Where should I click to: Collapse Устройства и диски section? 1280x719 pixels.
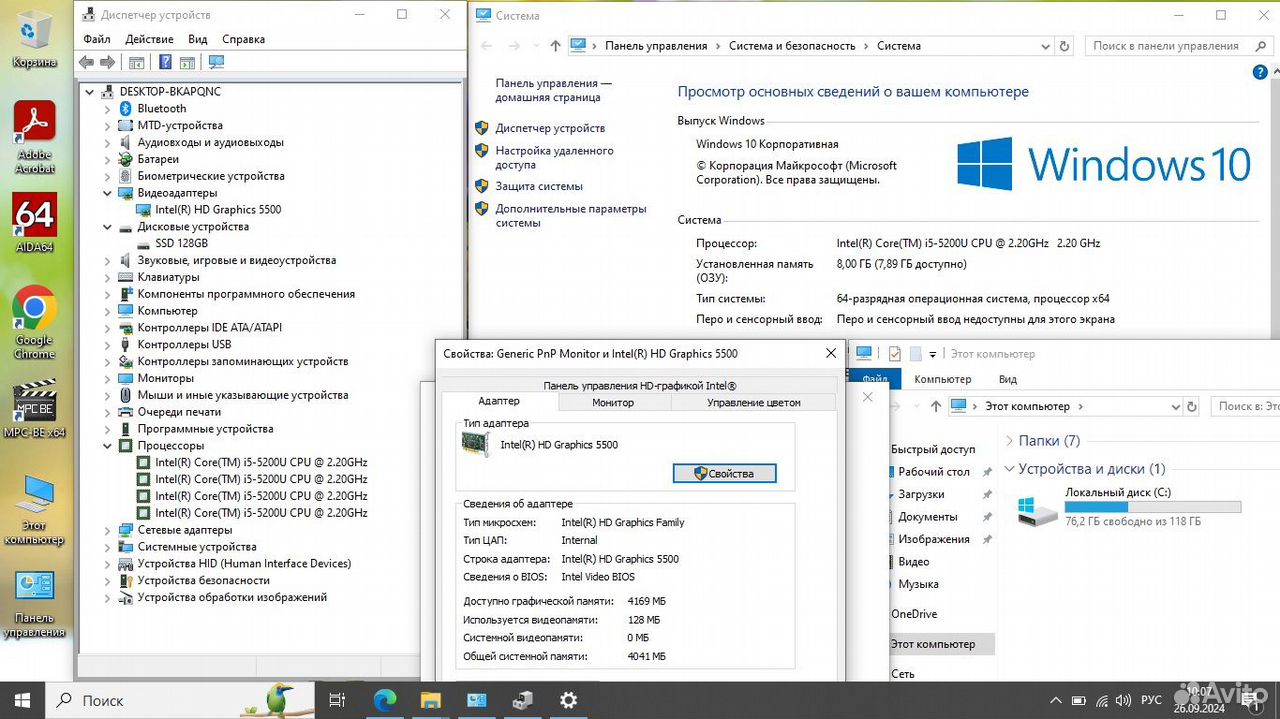click(x=1009, y=469)
